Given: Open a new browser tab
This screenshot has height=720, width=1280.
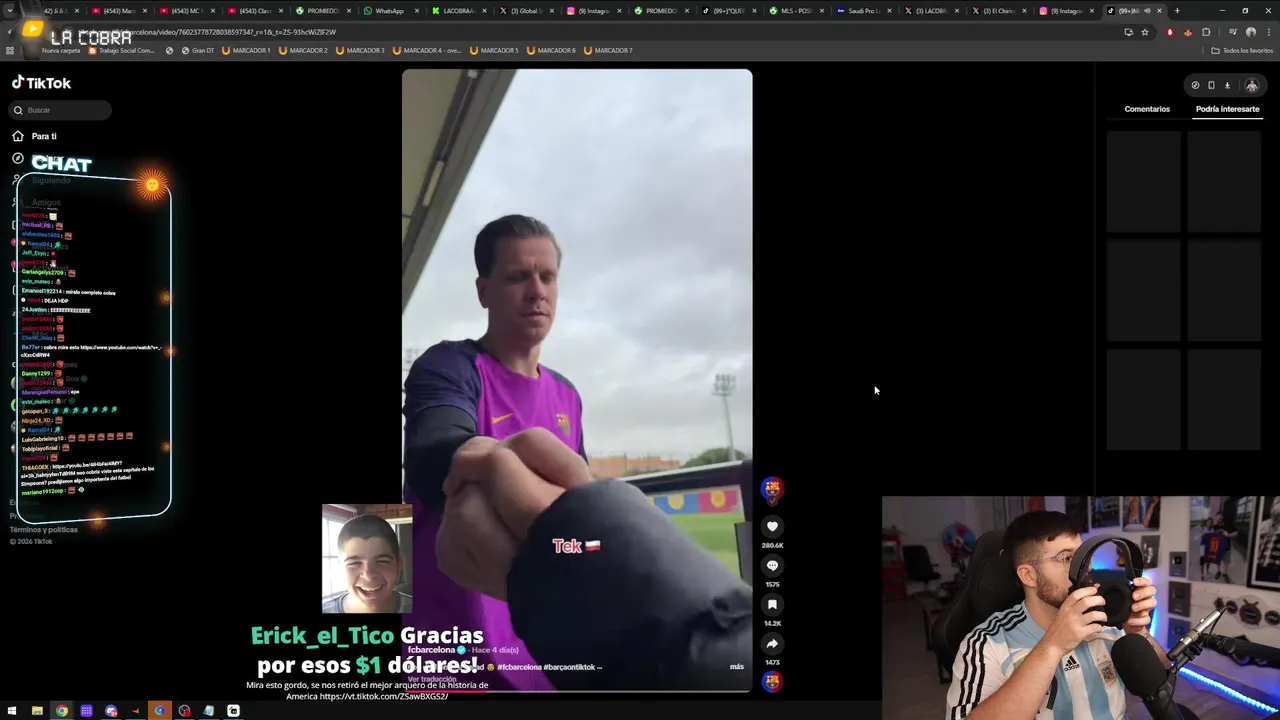Looking at the screenshot, I should click(x=1177, y=11).
